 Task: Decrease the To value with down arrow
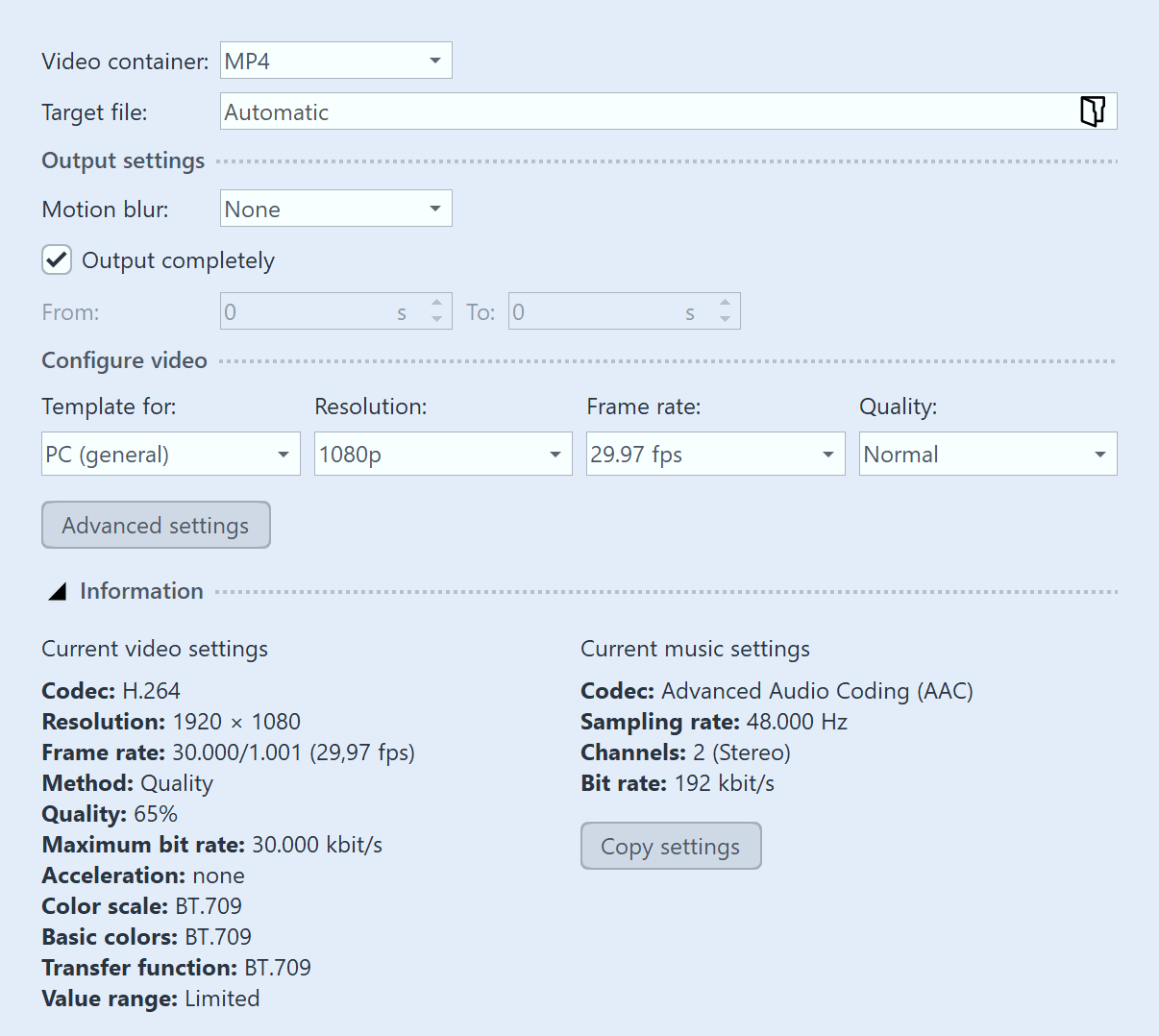[725, 320]
